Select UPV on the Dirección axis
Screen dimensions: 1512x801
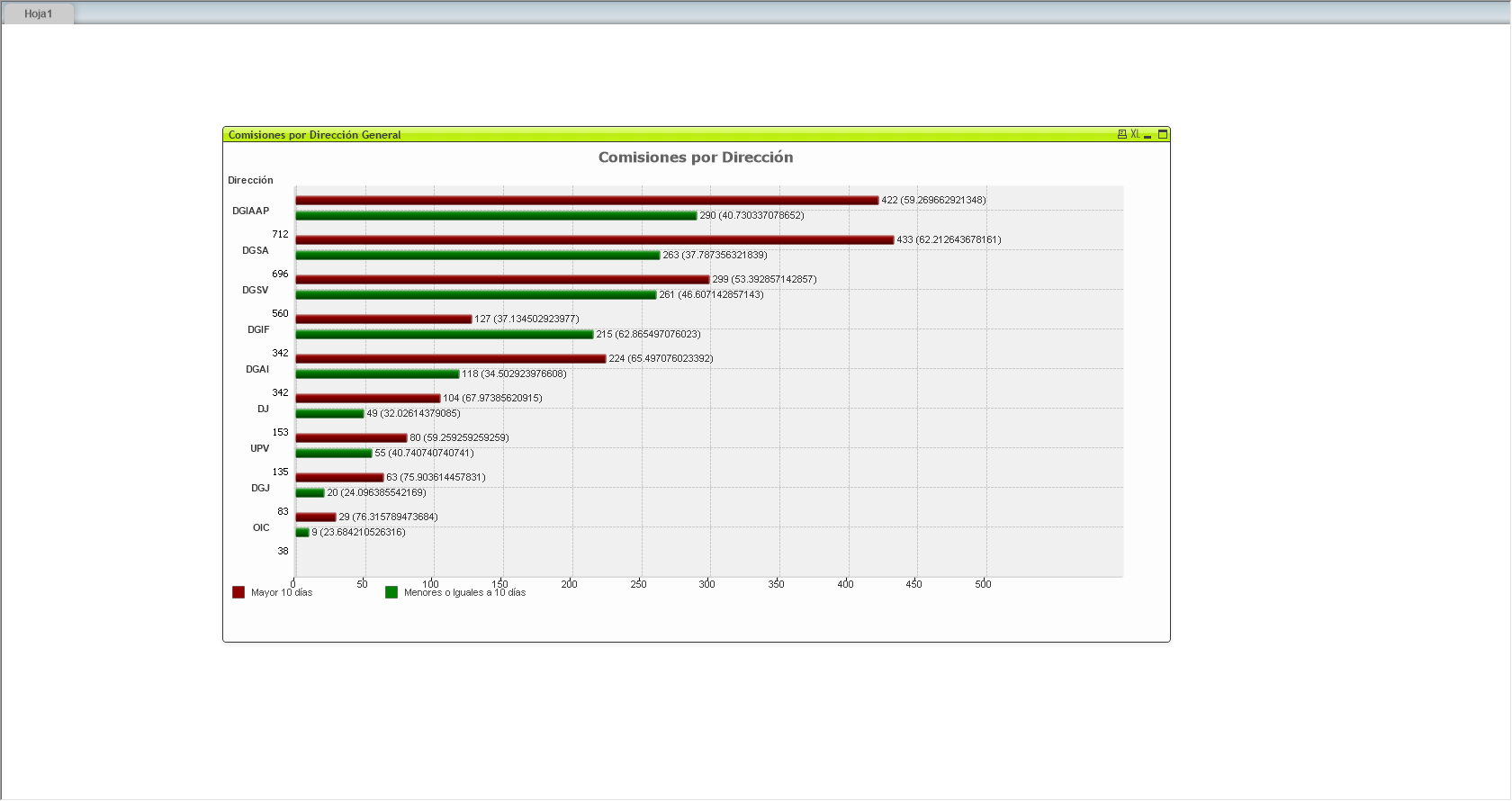click(260, 448)
